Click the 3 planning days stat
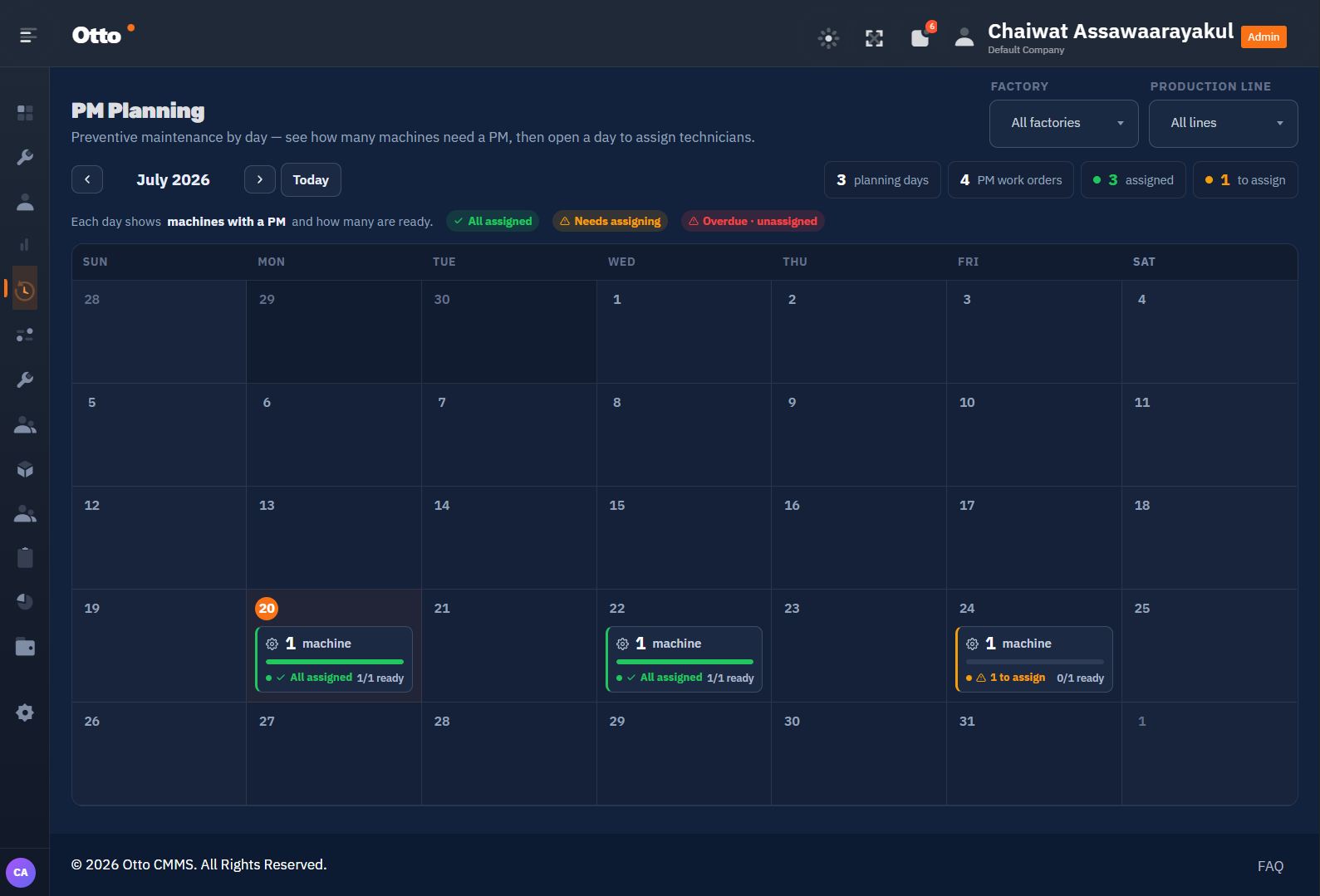Viewport: 1320px width, 896px height. click(x=882, y=180)
